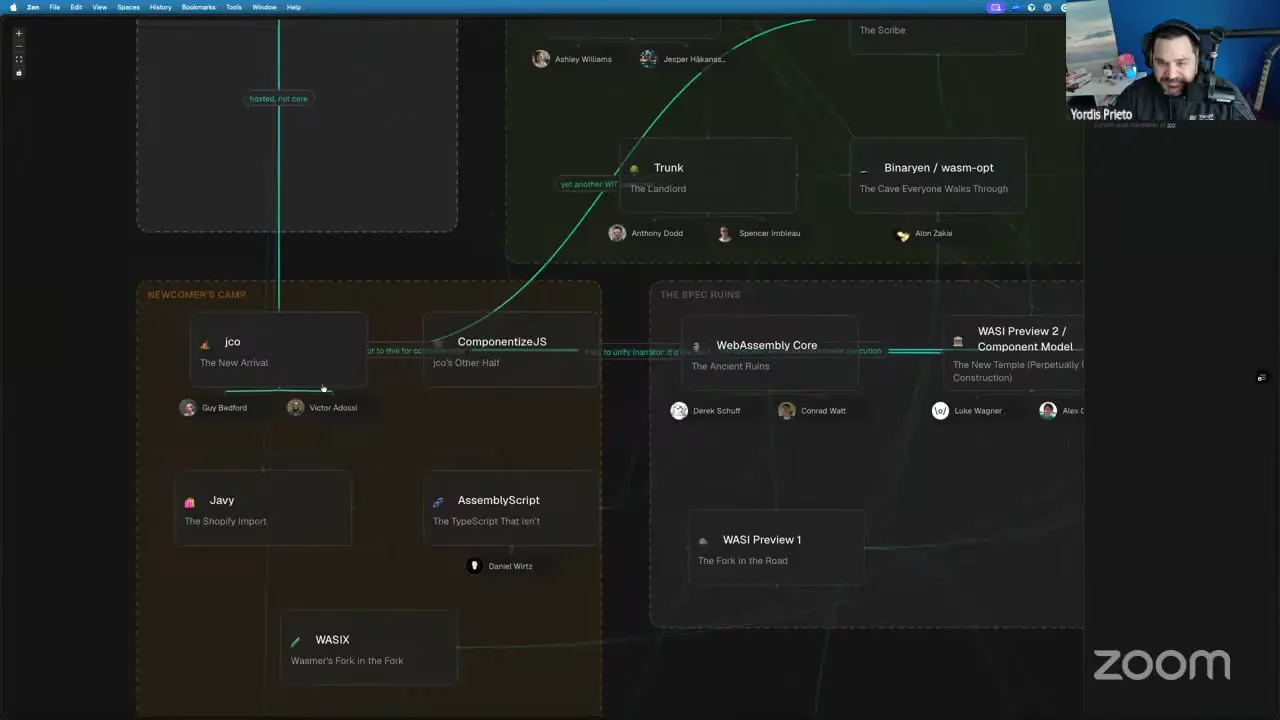The image size is (1280, 720).
Task: Click the purple screen-share menu bar icon
Action: [995, 7]
